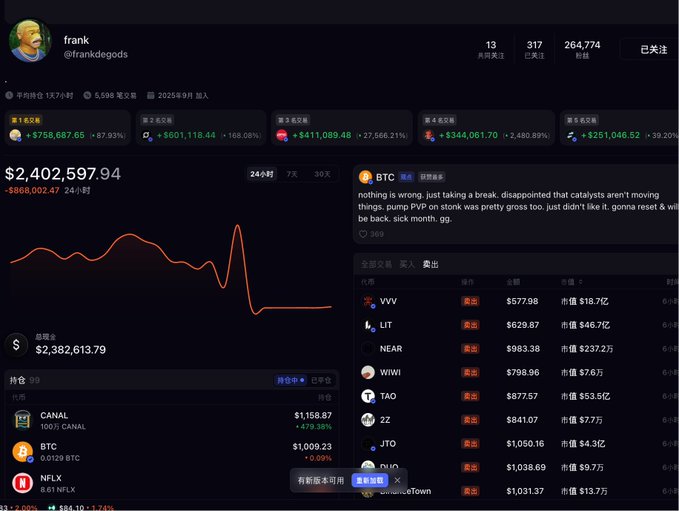Switch the chart to 30天 range
679x511 pixels.
[323, 174]
